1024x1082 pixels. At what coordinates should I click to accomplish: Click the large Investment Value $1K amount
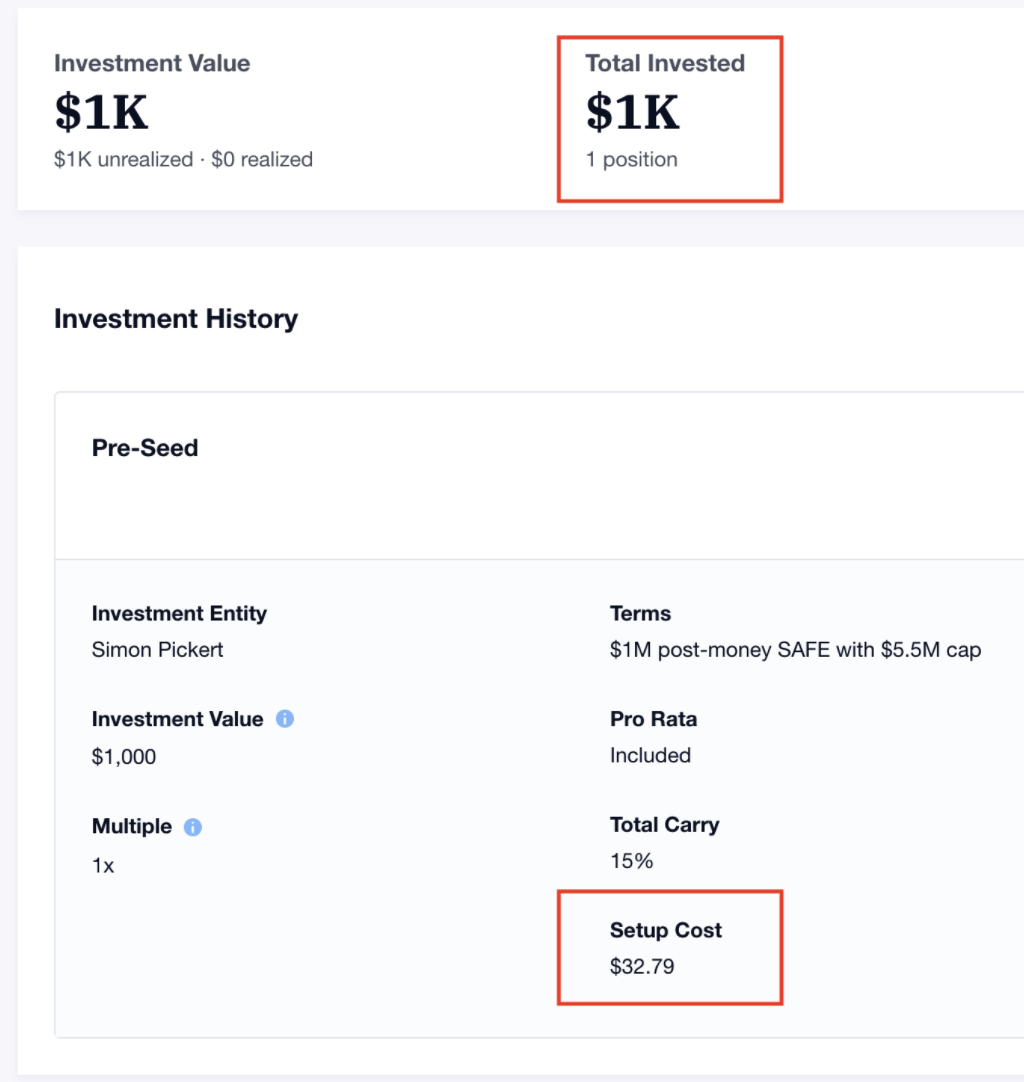pyautogui.click(x=101, y=112)
